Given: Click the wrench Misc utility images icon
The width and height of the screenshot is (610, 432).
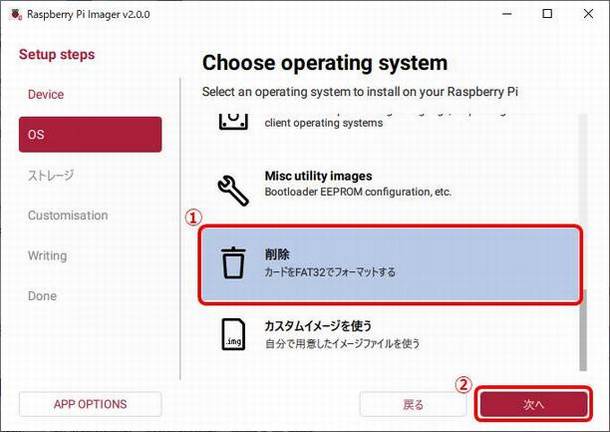Looking at the screenshot, I should point(232,185).
